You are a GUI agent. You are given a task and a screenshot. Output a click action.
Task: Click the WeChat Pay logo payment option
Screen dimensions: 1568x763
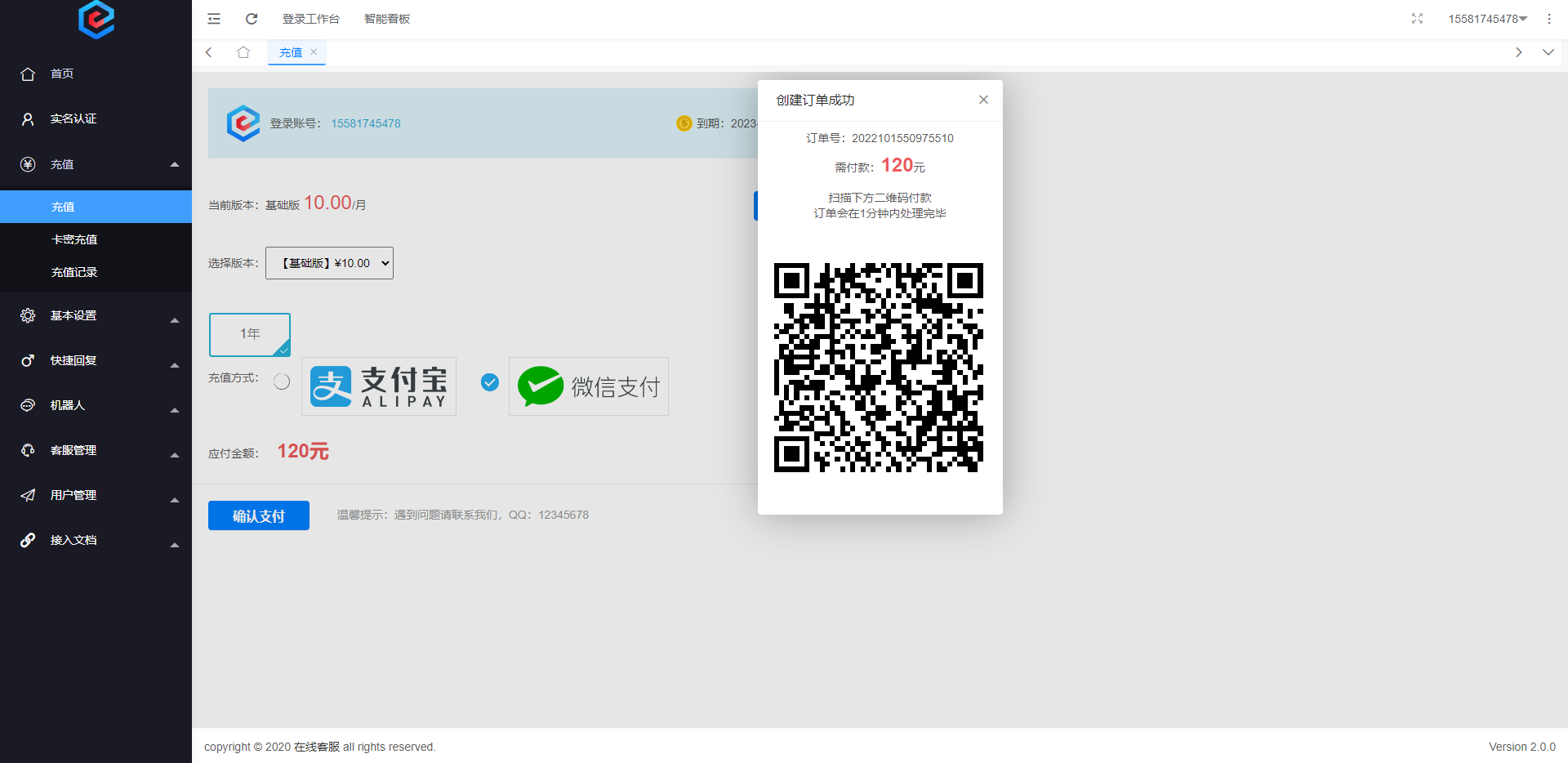pos(589,386)
